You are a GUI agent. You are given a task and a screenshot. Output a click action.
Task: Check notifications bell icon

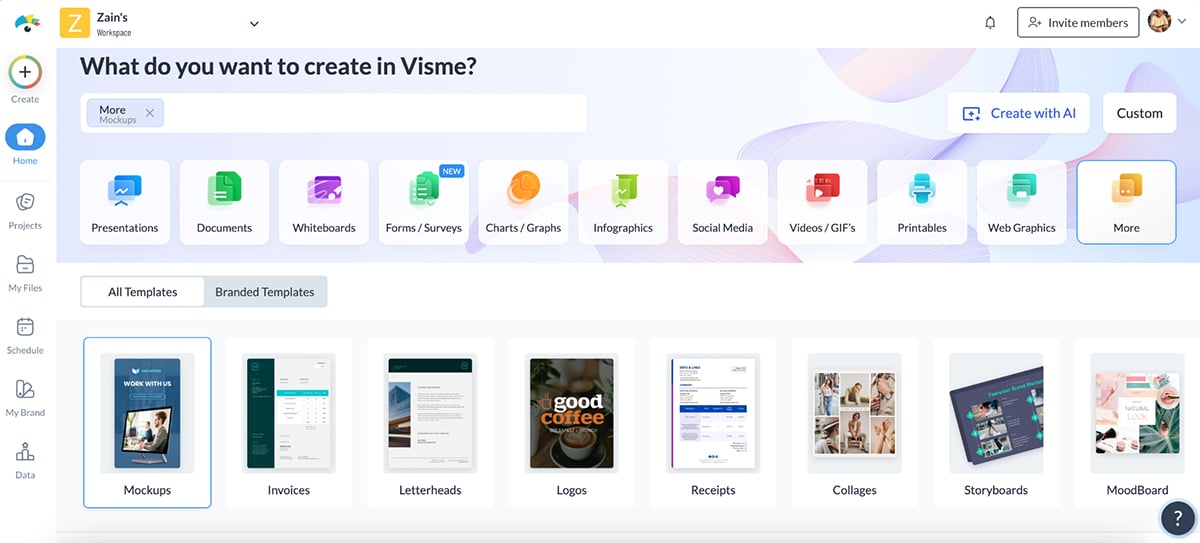pos(990,23)
